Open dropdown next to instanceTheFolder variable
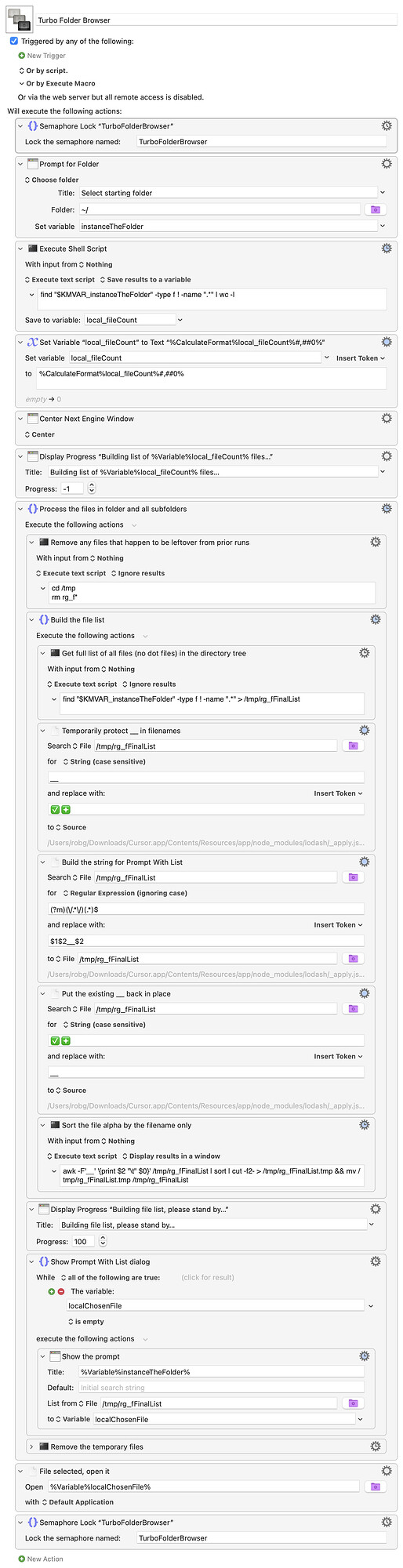 (x=383, y=226)
